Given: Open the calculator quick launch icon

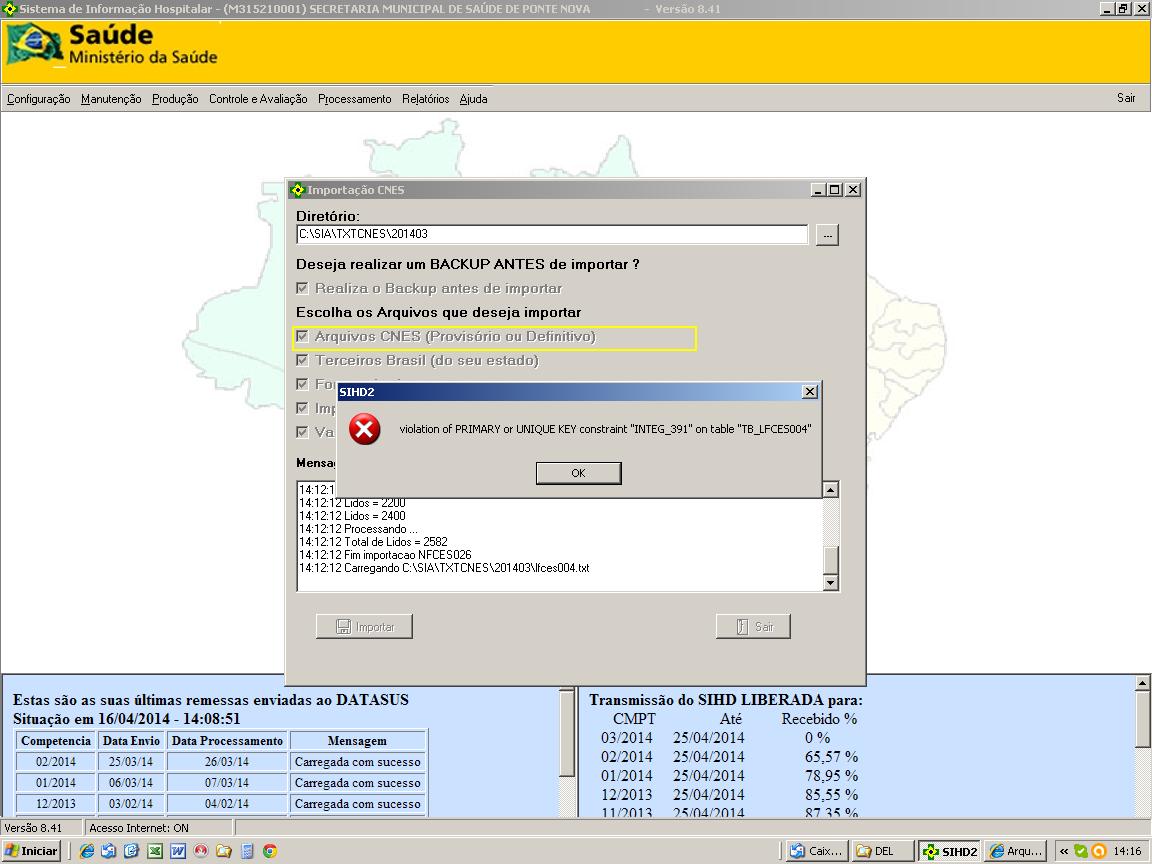Looking at the screenshot, I should (x=247, y=851).
